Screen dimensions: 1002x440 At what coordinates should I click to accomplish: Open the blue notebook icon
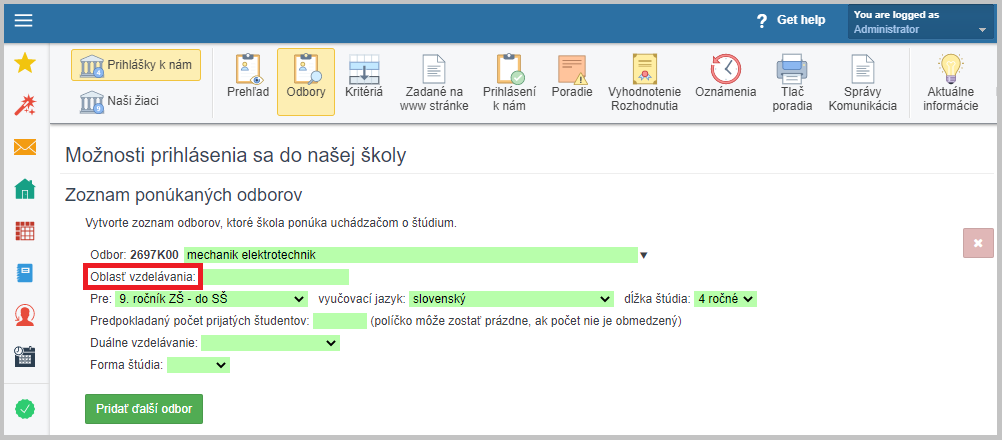coord(25,273)
